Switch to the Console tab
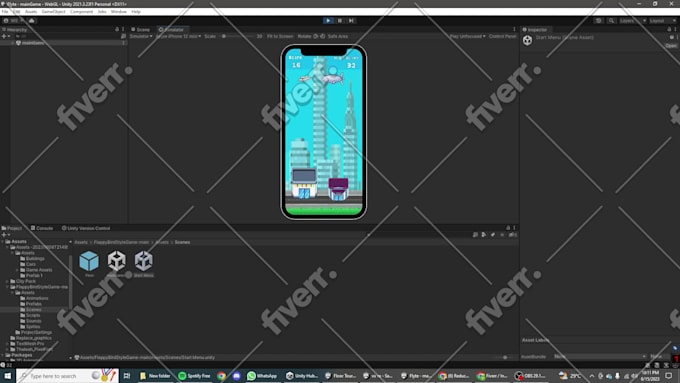 (42, 228)
